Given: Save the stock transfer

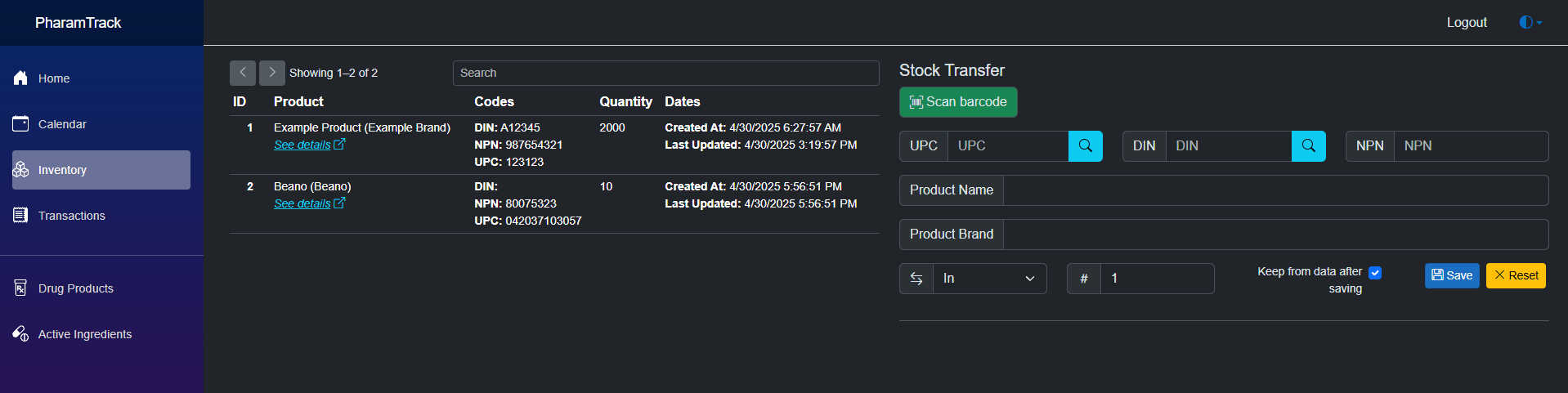Looking at the screenshot, I should (x=1452, y=275).
